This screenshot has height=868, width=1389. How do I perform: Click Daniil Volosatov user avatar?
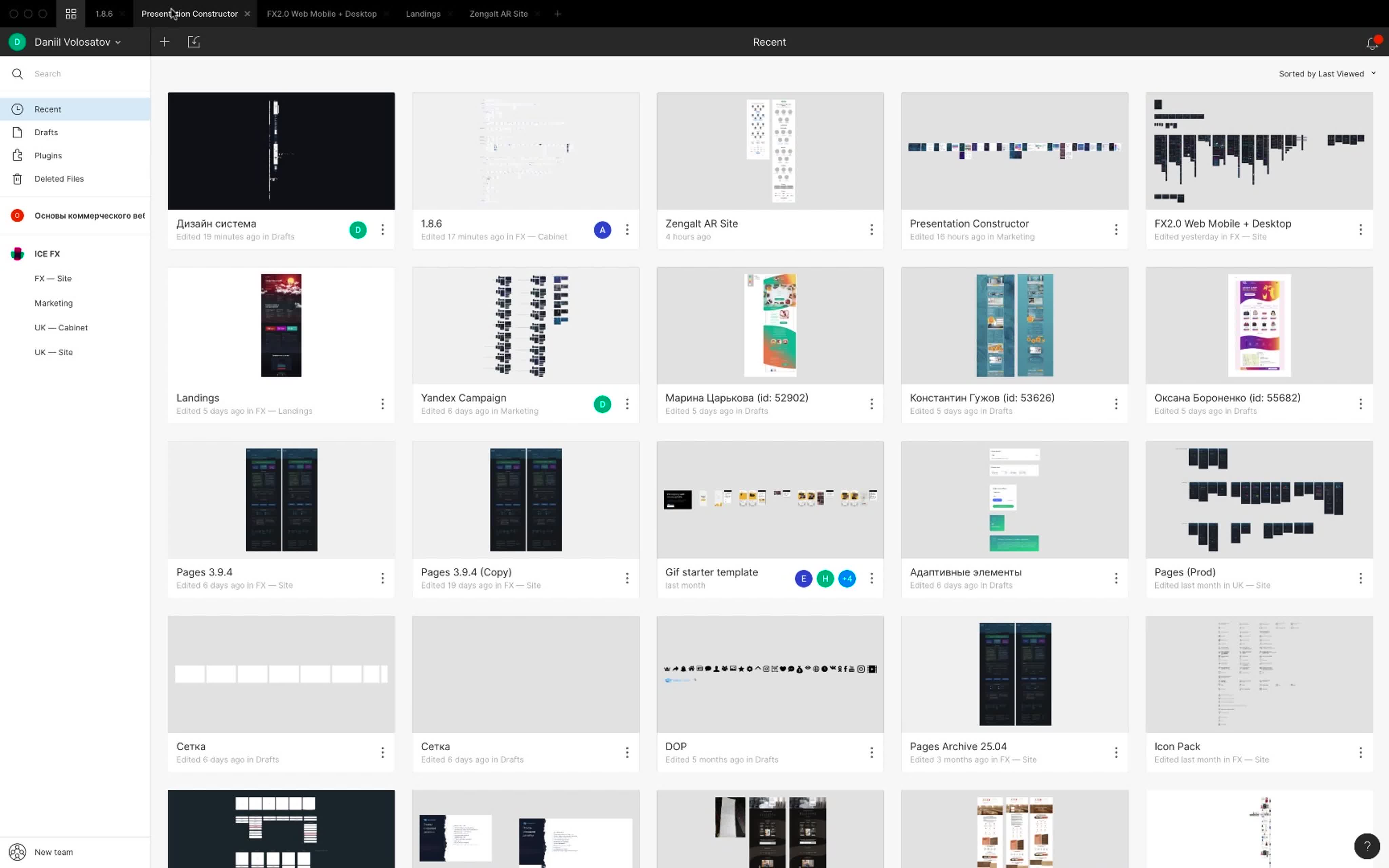coord(17,42)
